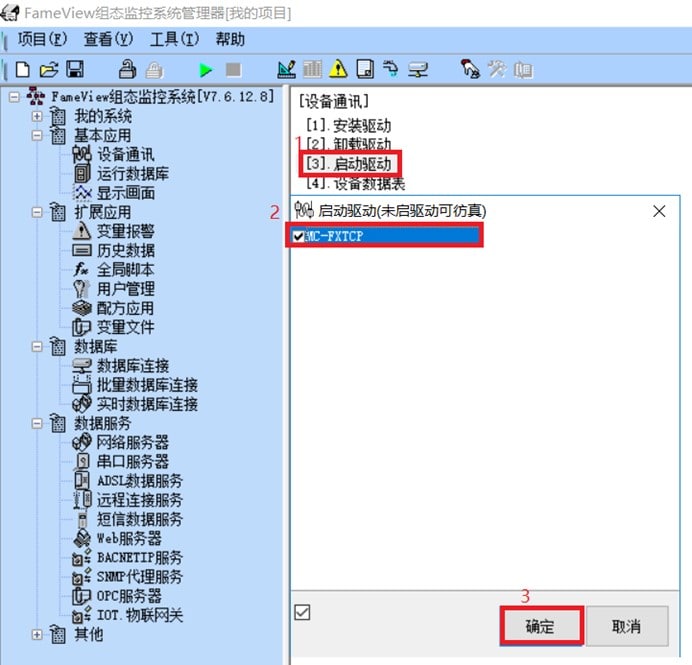Image resolution: width=692 pixels, height=665 pixels.
Task: Click the yellow warning triangle toolbar icon
Action: (338, 69)
